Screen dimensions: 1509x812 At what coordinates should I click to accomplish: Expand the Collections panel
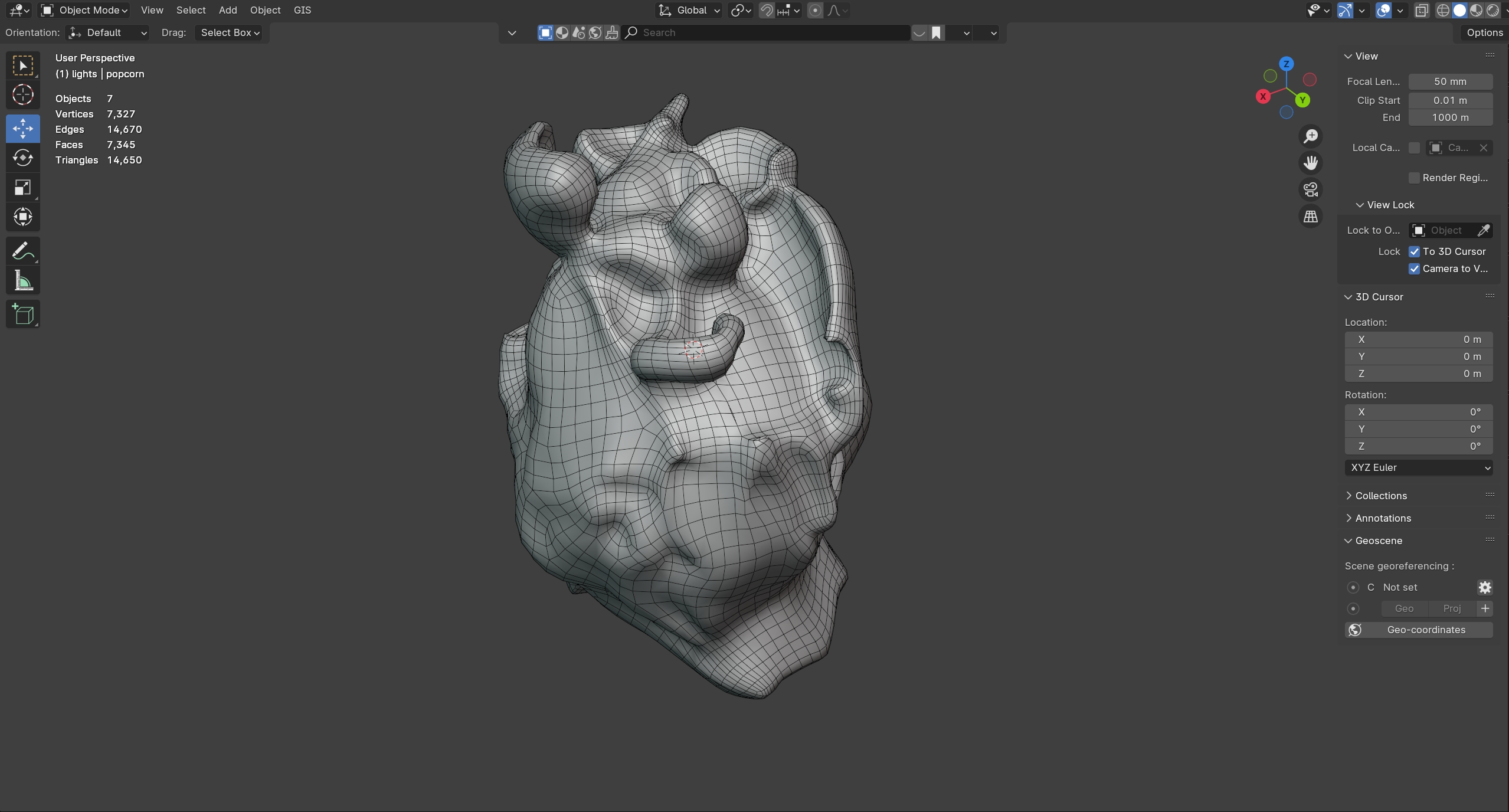(1380, 496)
